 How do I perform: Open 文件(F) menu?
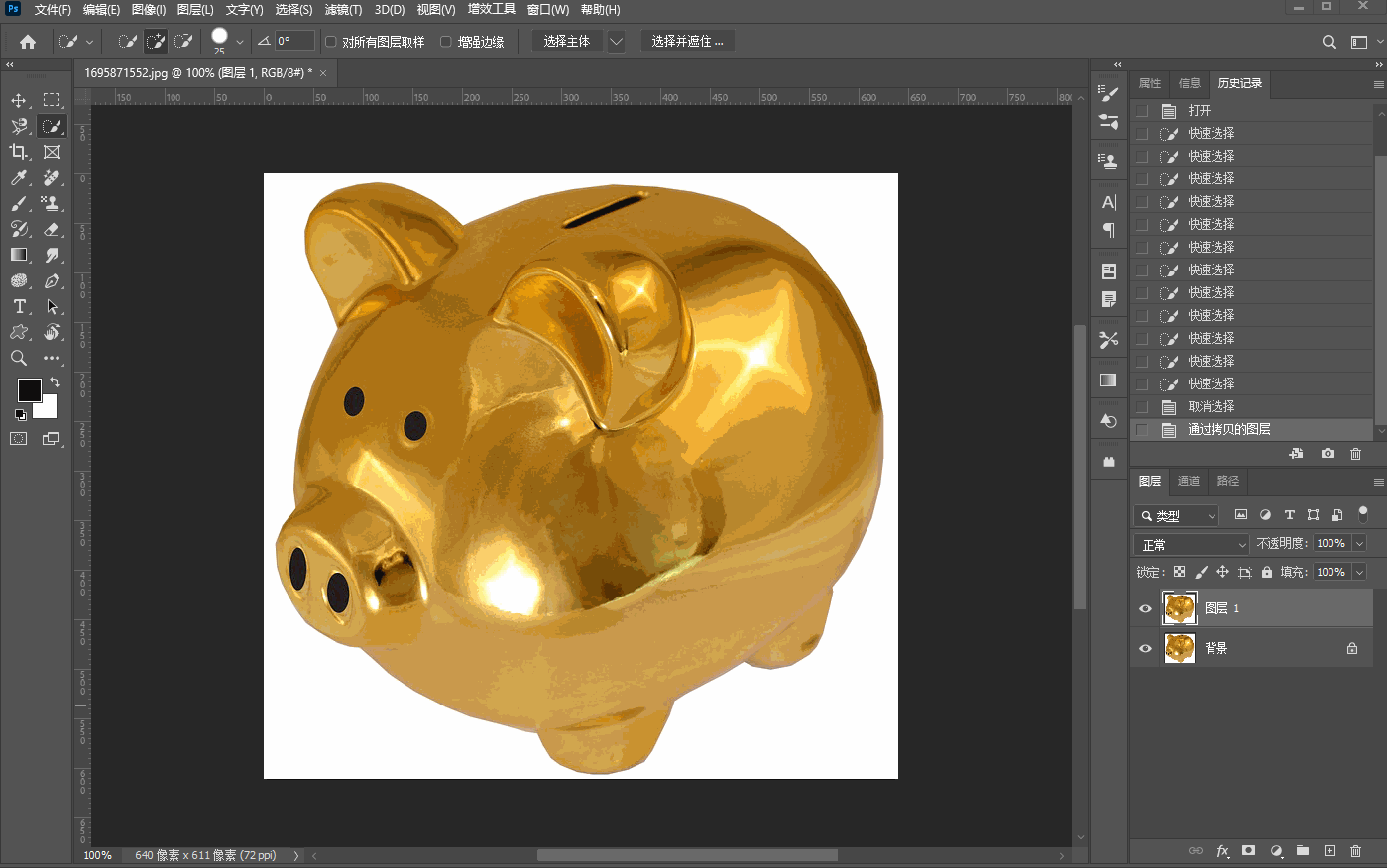pos(53,10)
